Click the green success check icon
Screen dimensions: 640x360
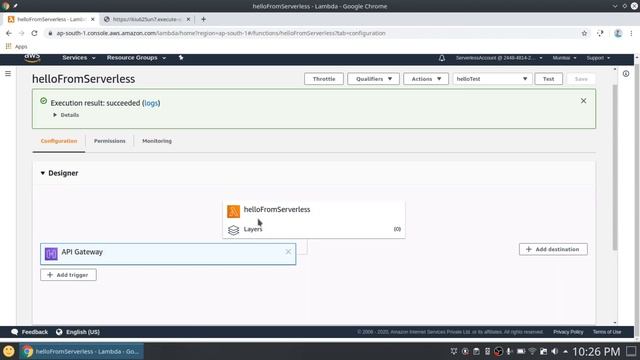[44, 101]
